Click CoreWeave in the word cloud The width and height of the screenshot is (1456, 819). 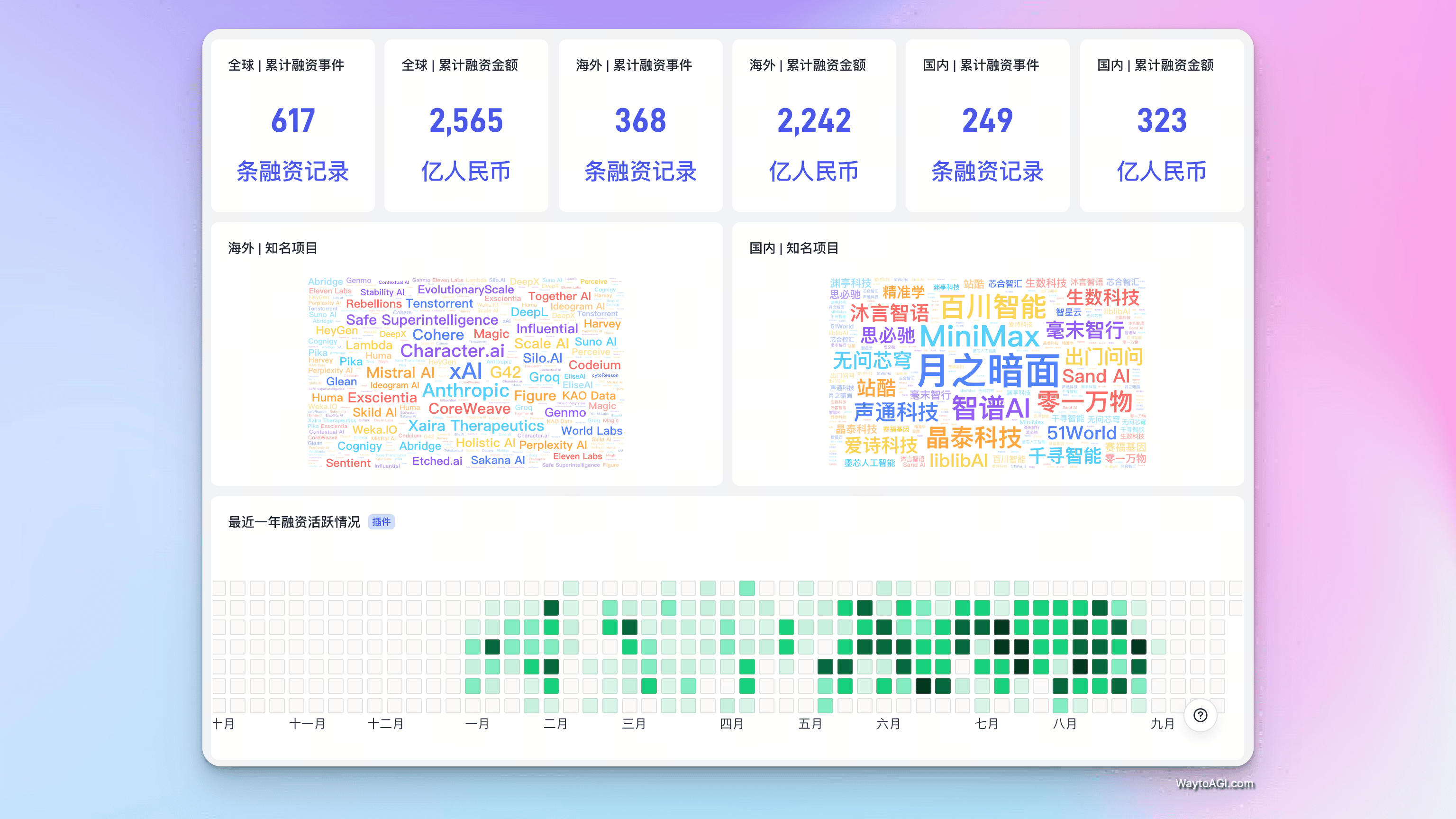tap(469, 408)
